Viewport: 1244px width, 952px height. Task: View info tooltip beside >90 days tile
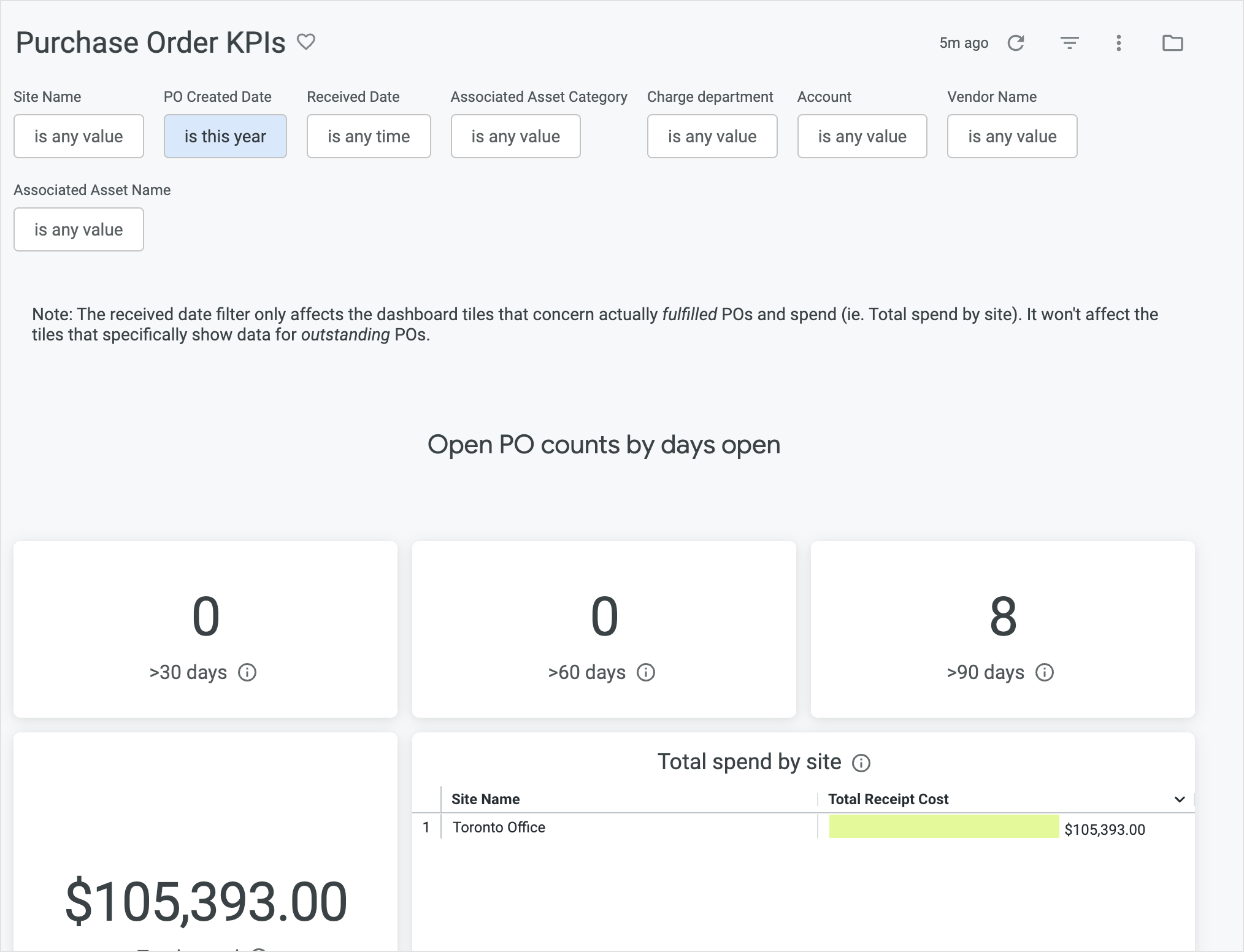(x=1045, y=672)
